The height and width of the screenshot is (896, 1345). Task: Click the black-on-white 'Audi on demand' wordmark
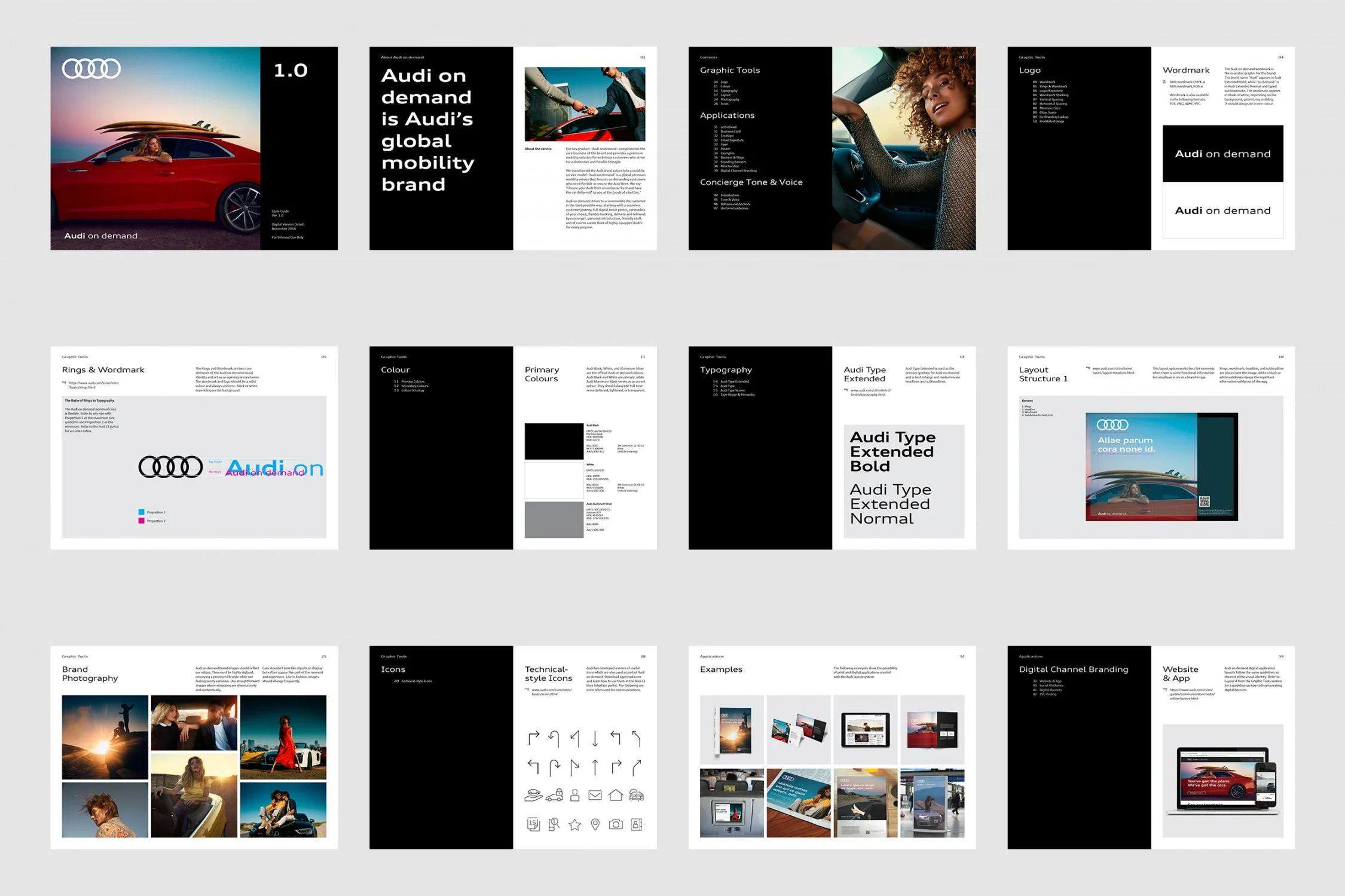pyautogui.click(x=1222, y=210)
